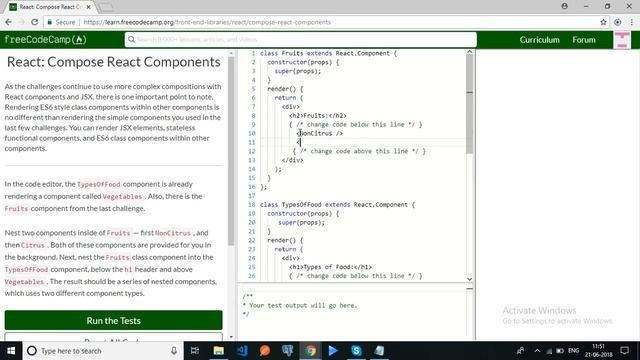Click the '<h1>Types of Food:</h1>' line

(330, 267)
